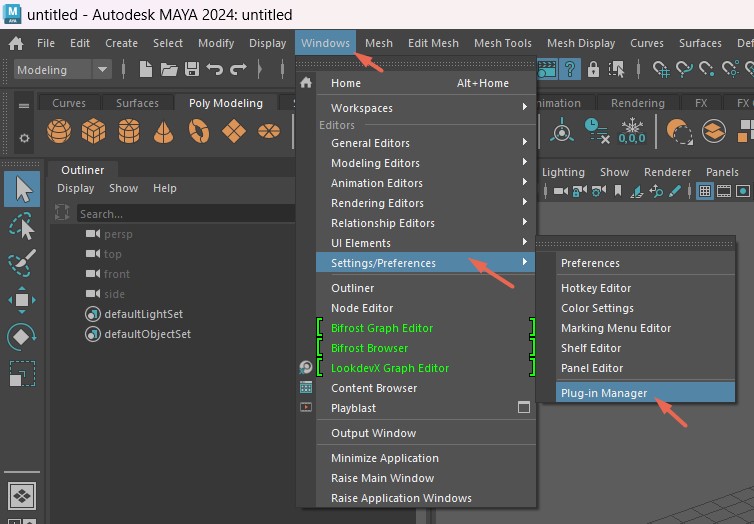Screen dimensions: 754x524
Task: Open the Hotkey Editor menu entry
Action: tap(645, 288)
